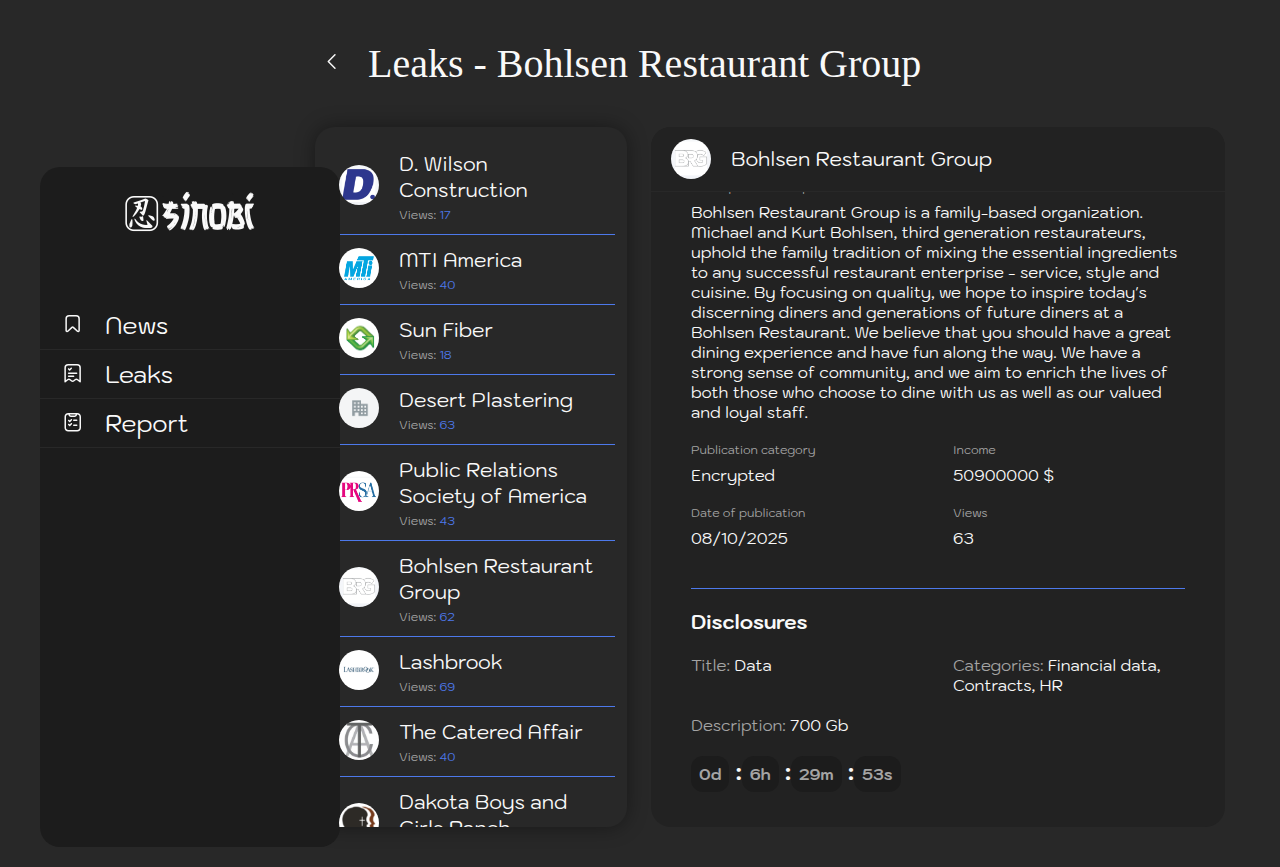Click the Report checklist icon

click(x=73, y=423)
